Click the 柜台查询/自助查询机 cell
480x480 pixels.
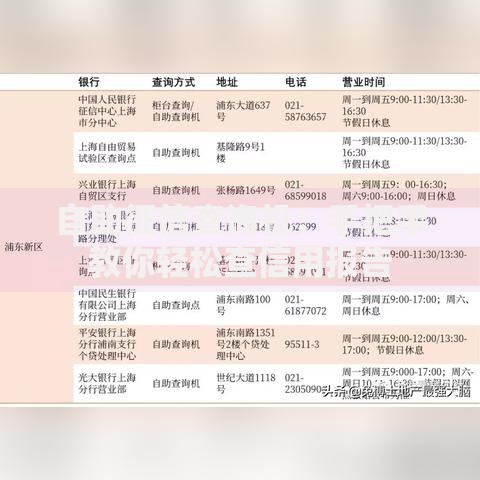pyautogui.click(x=176, y=111)
